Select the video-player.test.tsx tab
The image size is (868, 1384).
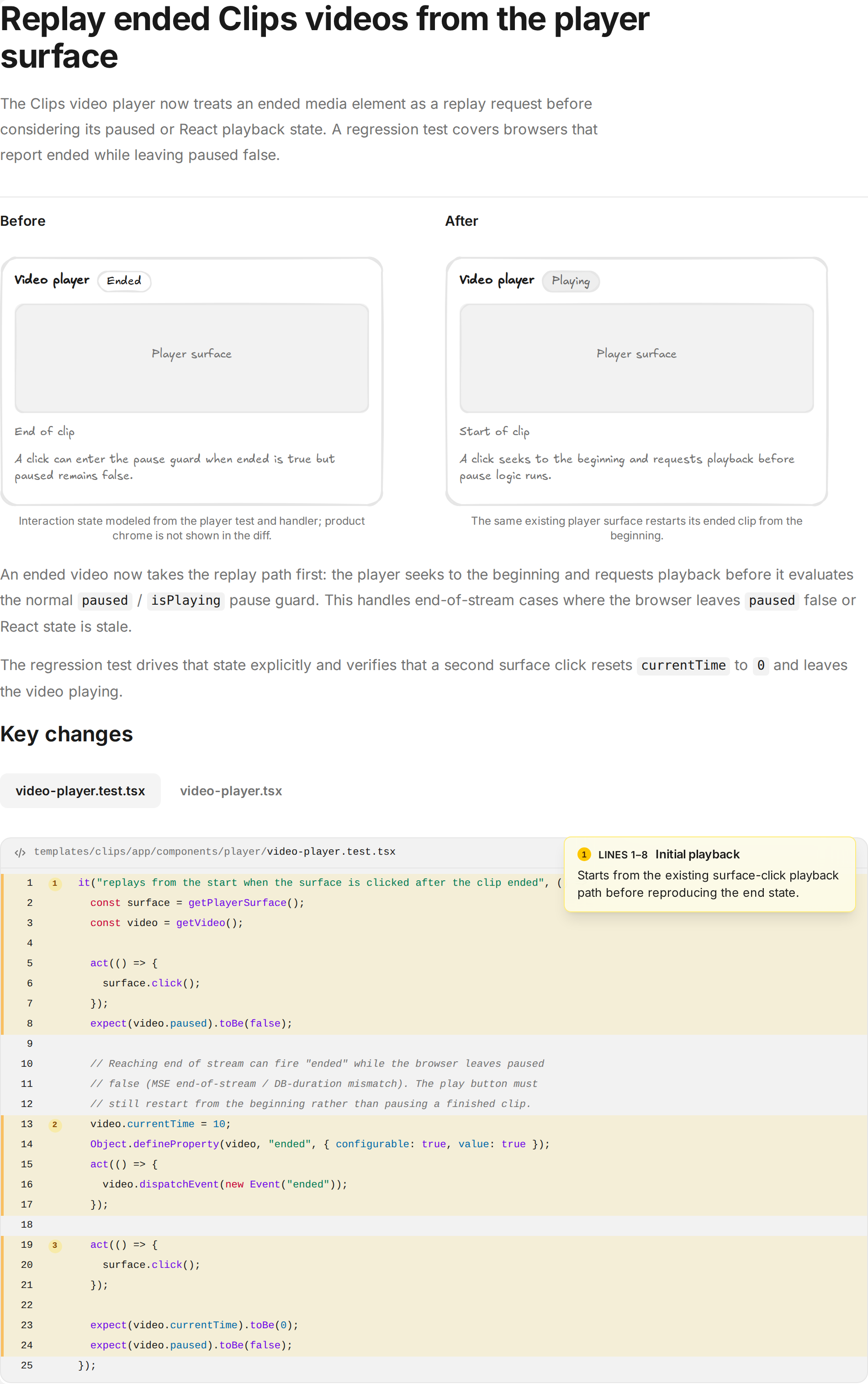(x=80, y=791)
